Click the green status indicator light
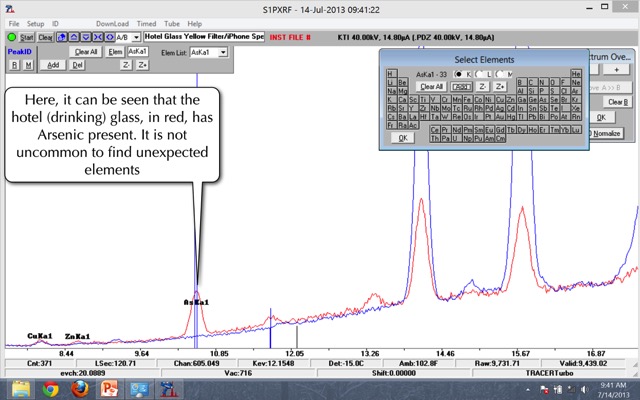The height and width of the screenshot is (400, 640). point(11,37)
